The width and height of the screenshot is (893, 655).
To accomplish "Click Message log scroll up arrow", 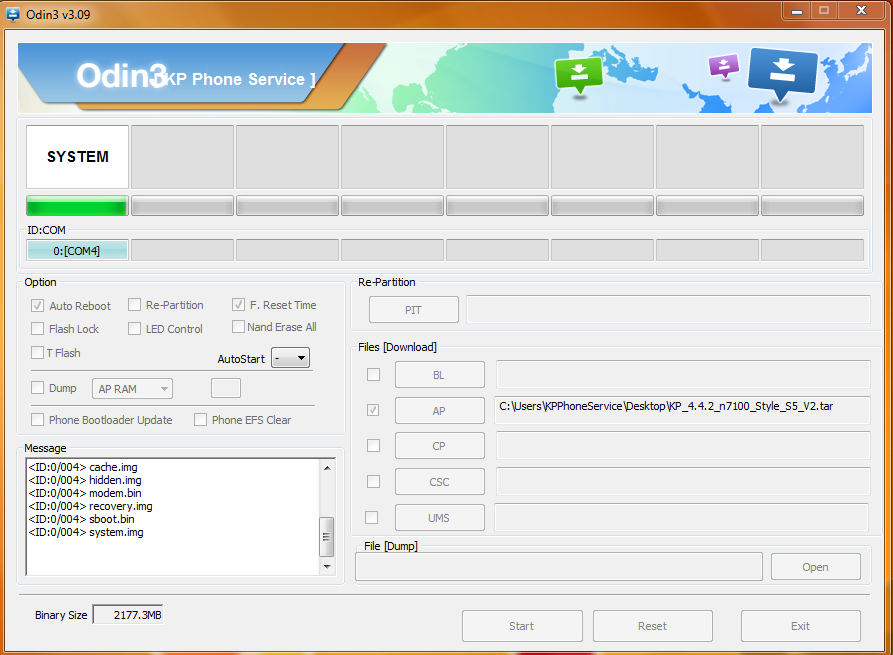I will [327, 468].
